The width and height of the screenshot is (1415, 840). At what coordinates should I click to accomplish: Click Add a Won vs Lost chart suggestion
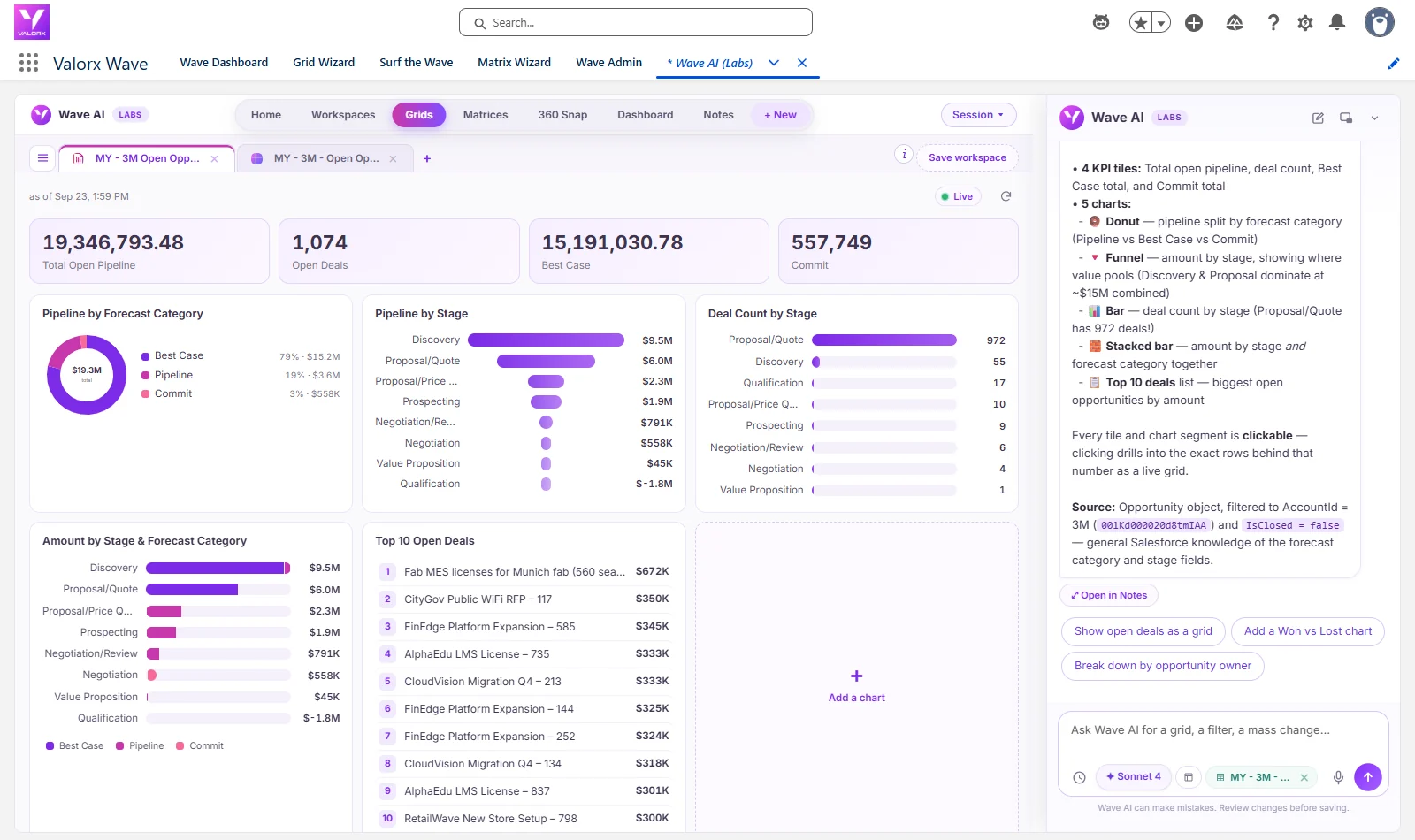pos(1308,631)
